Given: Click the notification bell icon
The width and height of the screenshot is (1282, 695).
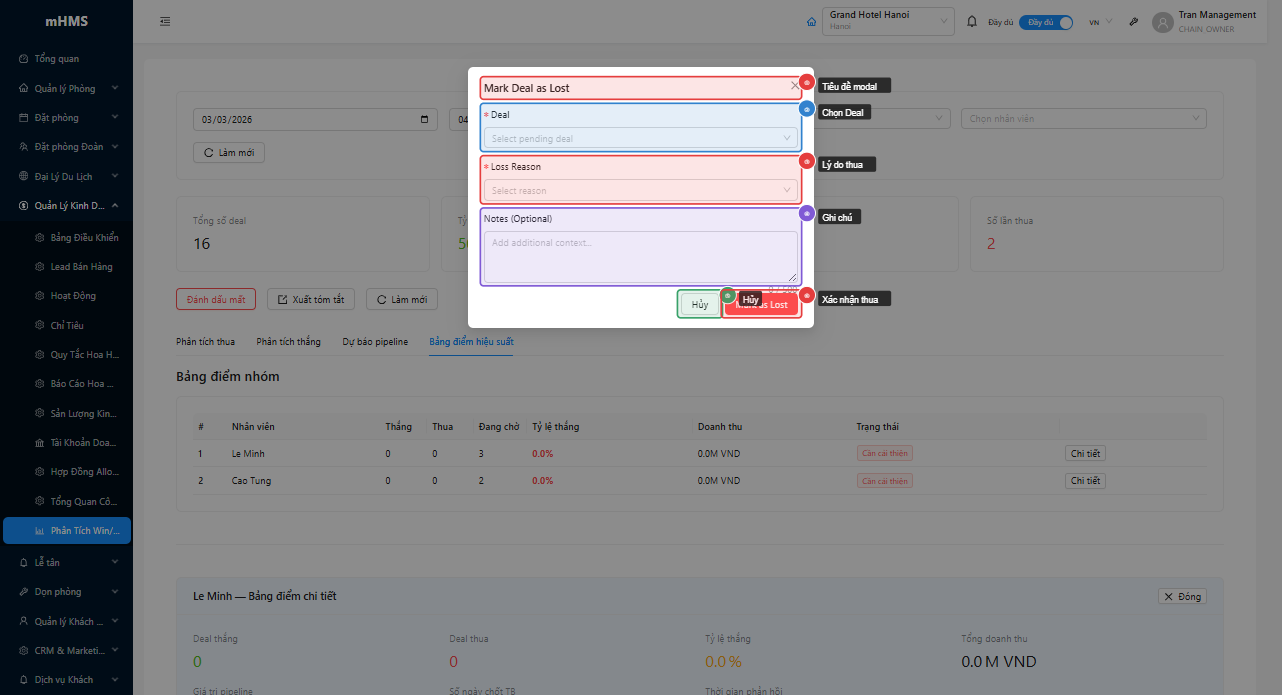Looking at the screenshot, I should 971,20.
